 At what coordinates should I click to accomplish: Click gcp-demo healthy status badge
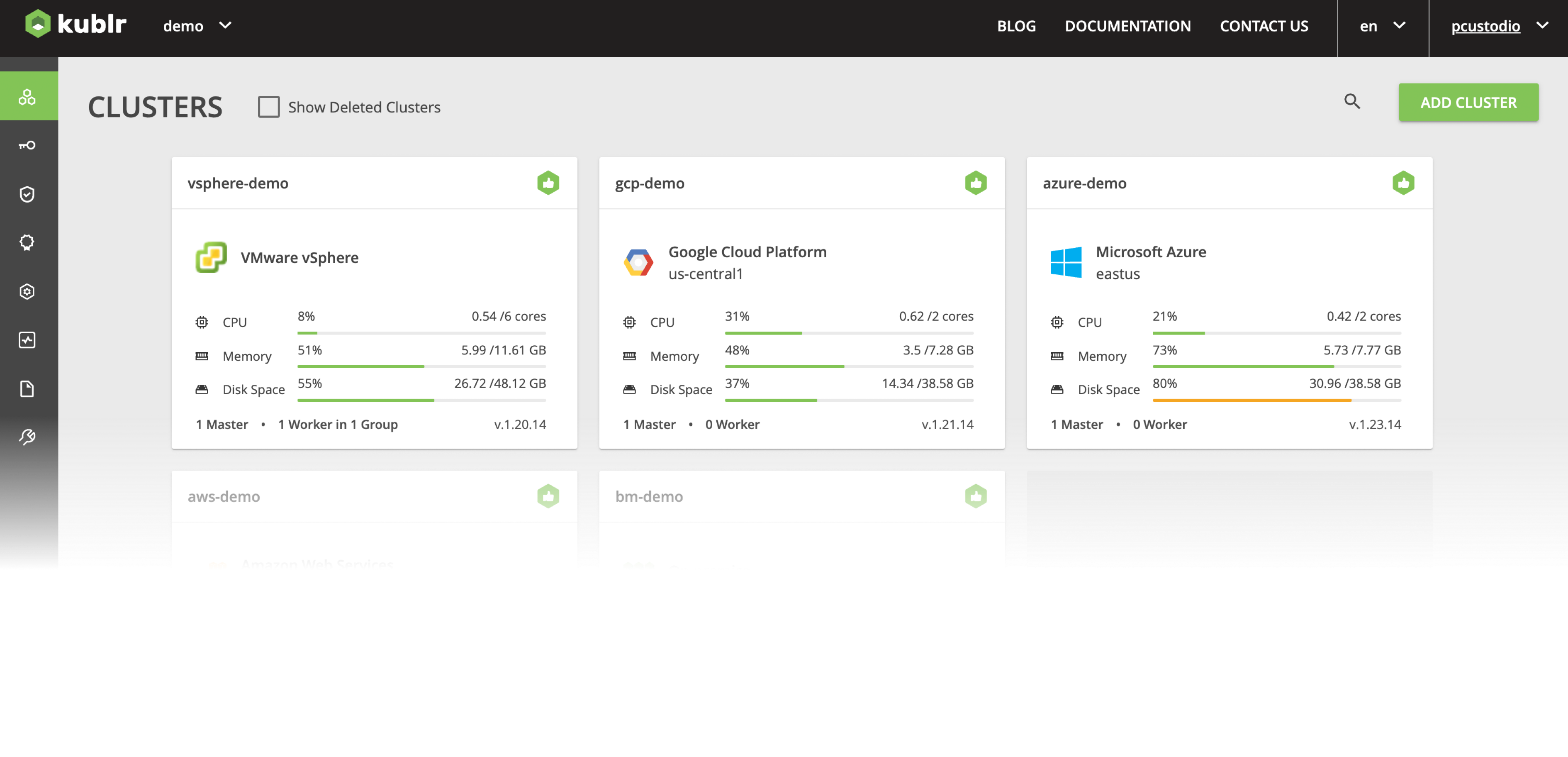pos(975,183)
